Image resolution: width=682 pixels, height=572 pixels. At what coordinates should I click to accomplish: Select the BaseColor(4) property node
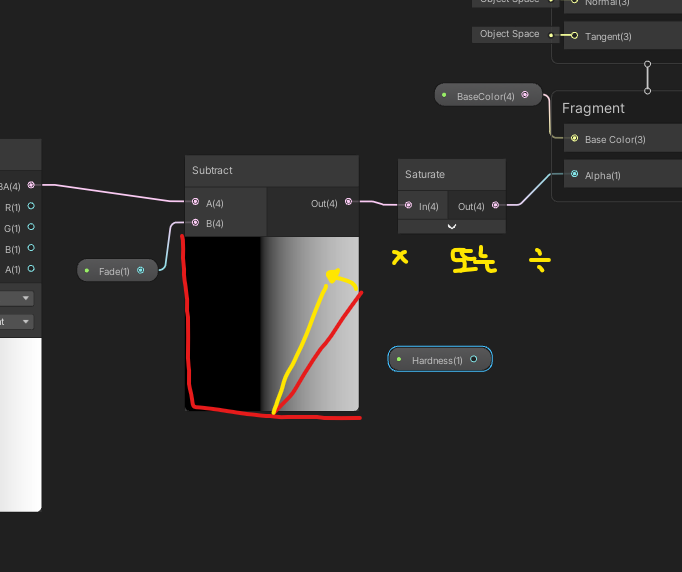(488, 95)
